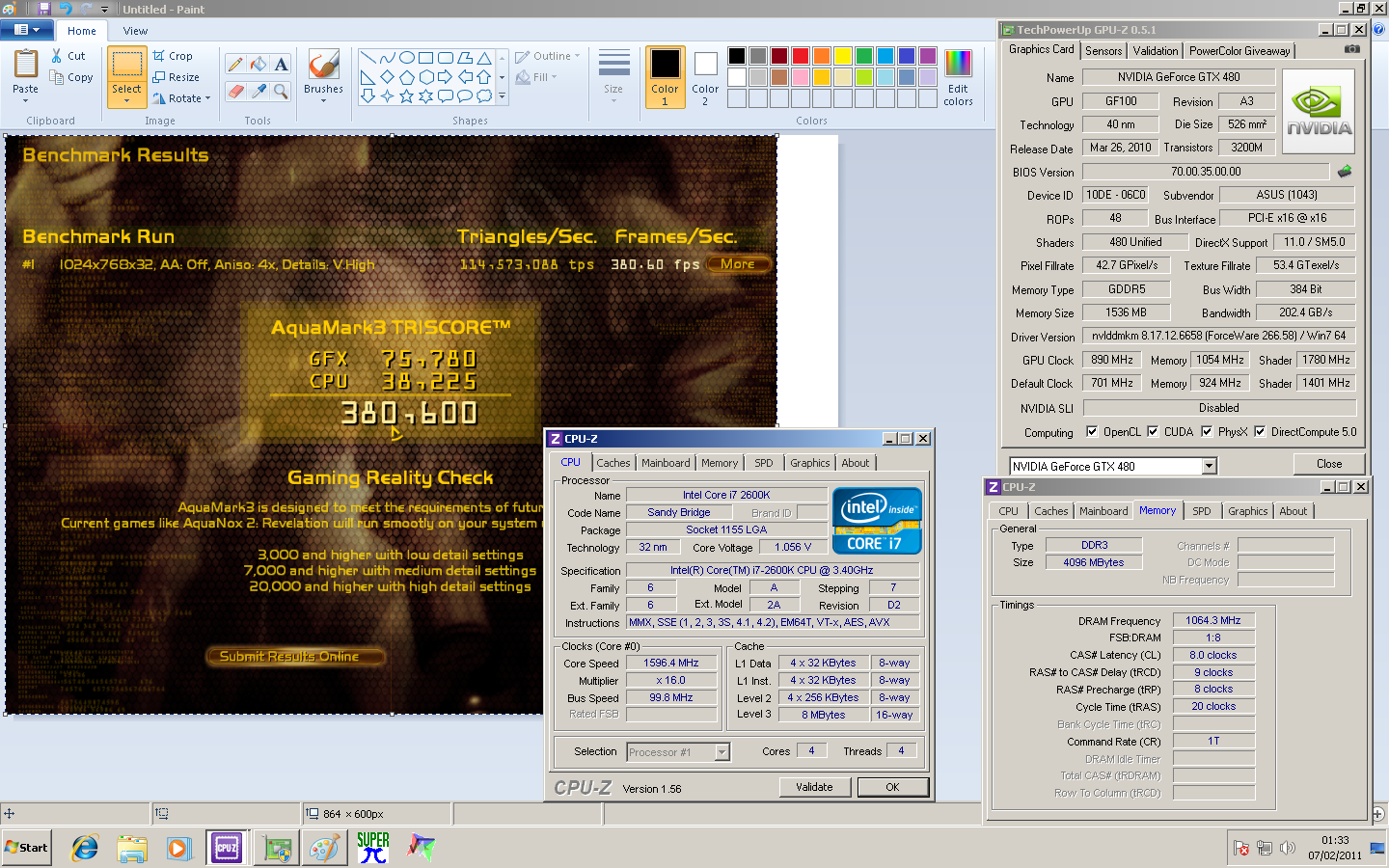Toggle the DirectCompute 5.0 checkbox
The width and height of the screenshot is (1389, 868).
[x=1260, y=432]
